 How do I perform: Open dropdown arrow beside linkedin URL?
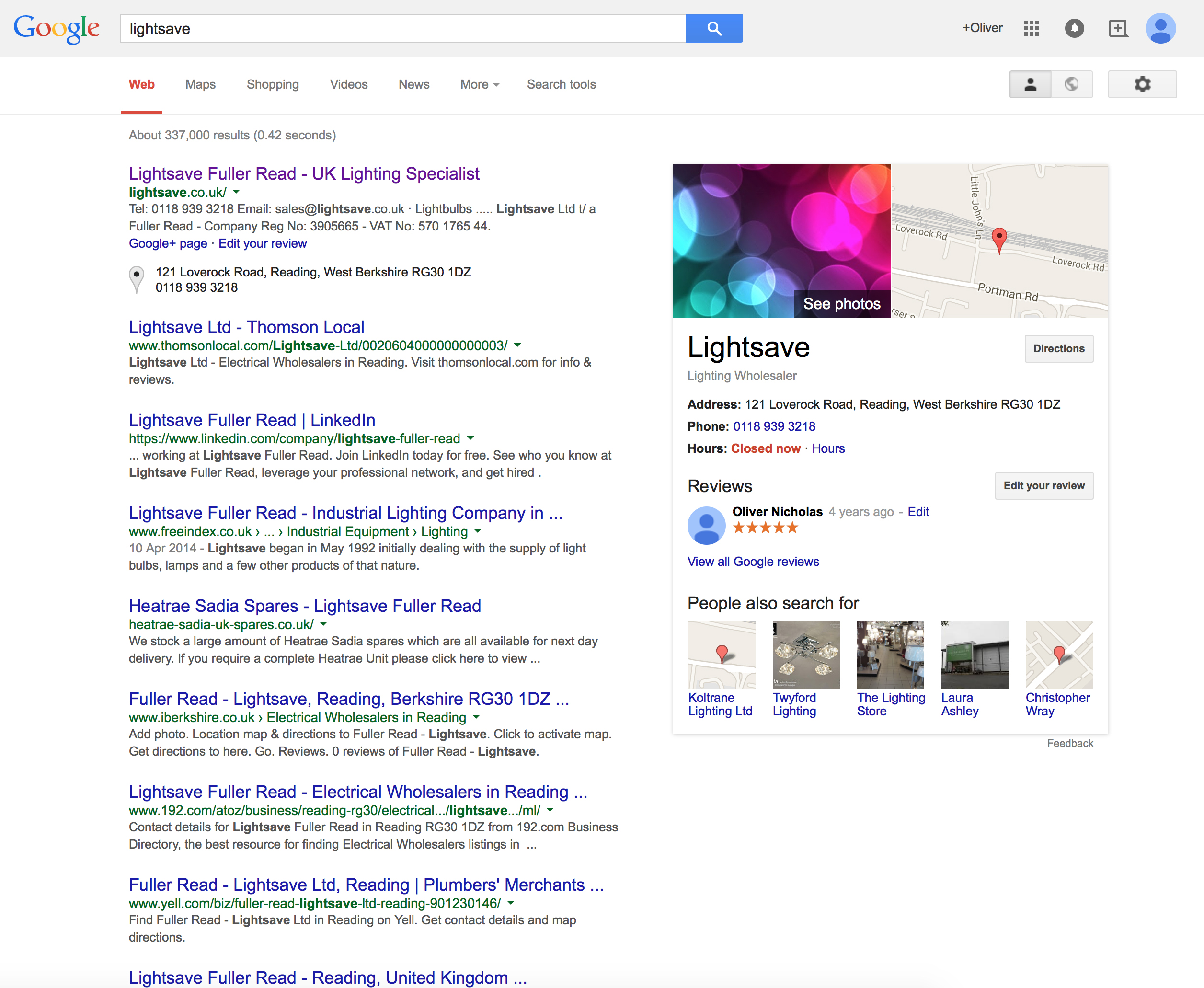point(470,438)
